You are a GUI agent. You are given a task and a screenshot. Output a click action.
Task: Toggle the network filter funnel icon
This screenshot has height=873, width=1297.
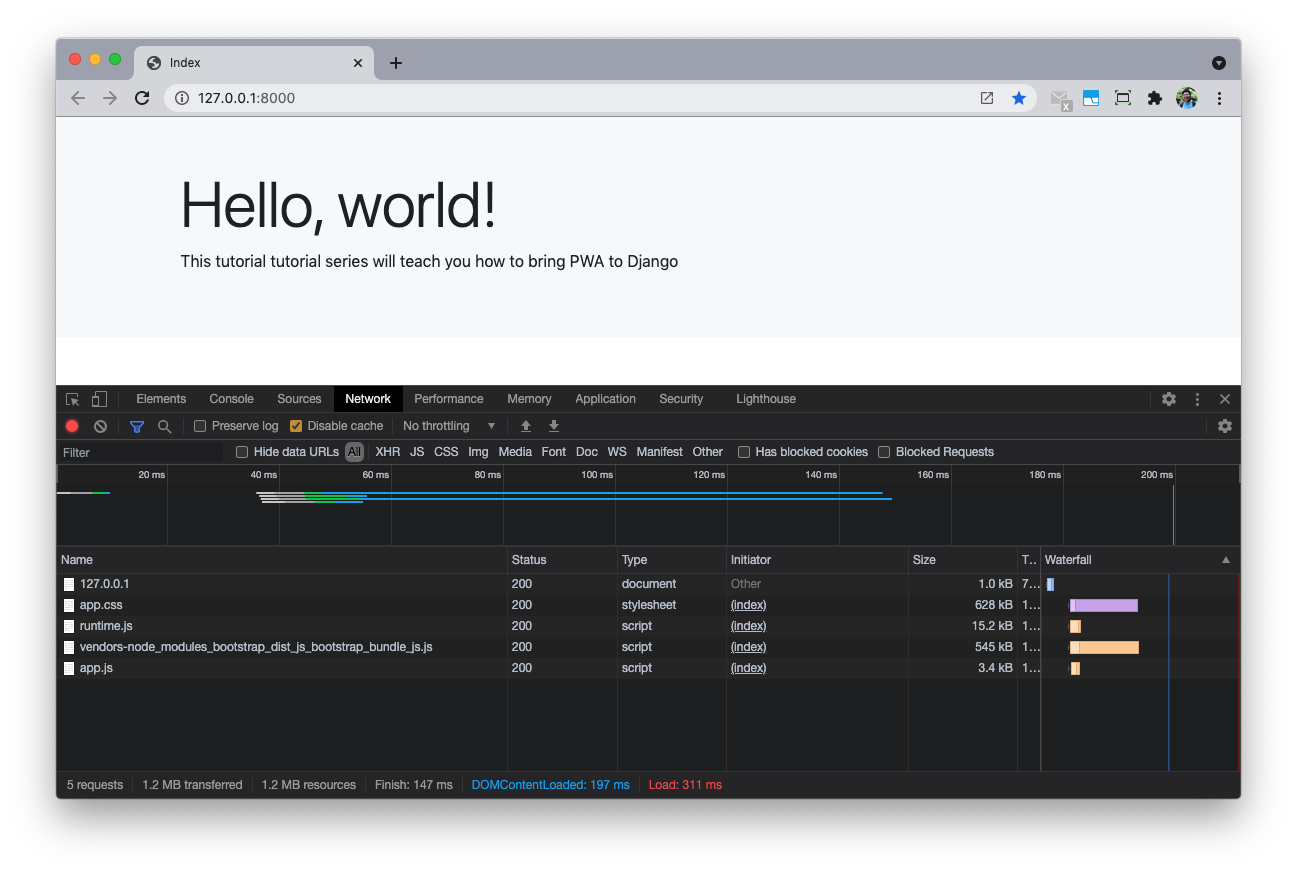(137, 426)
